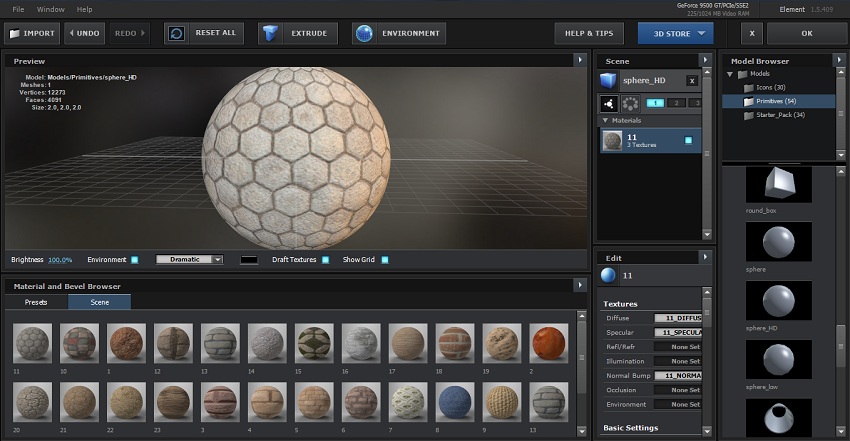Image resolution: width=850 pixels, height=441 pixels.
Task: Click the Starter_Pack (34) folder
Action: [775, 115]
